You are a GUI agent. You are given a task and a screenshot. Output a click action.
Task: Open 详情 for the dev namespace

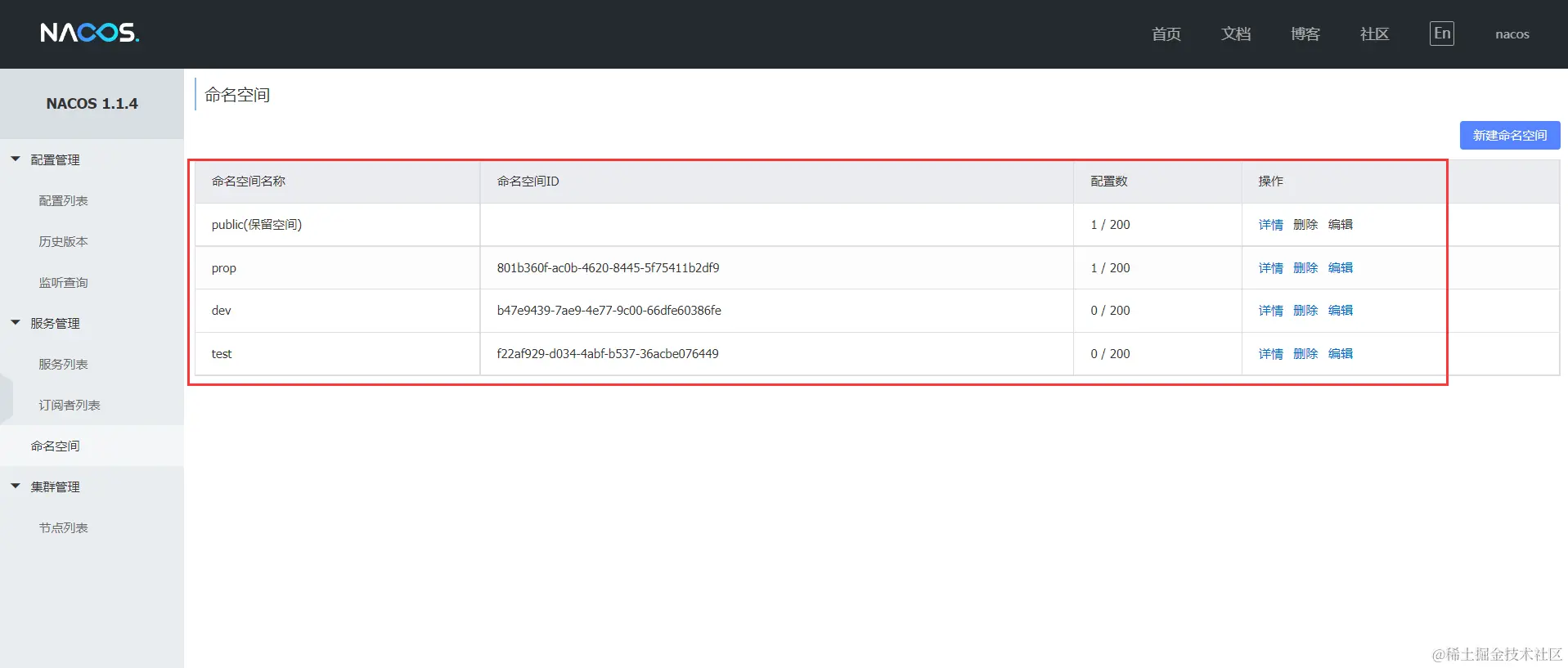[1270, 311]
